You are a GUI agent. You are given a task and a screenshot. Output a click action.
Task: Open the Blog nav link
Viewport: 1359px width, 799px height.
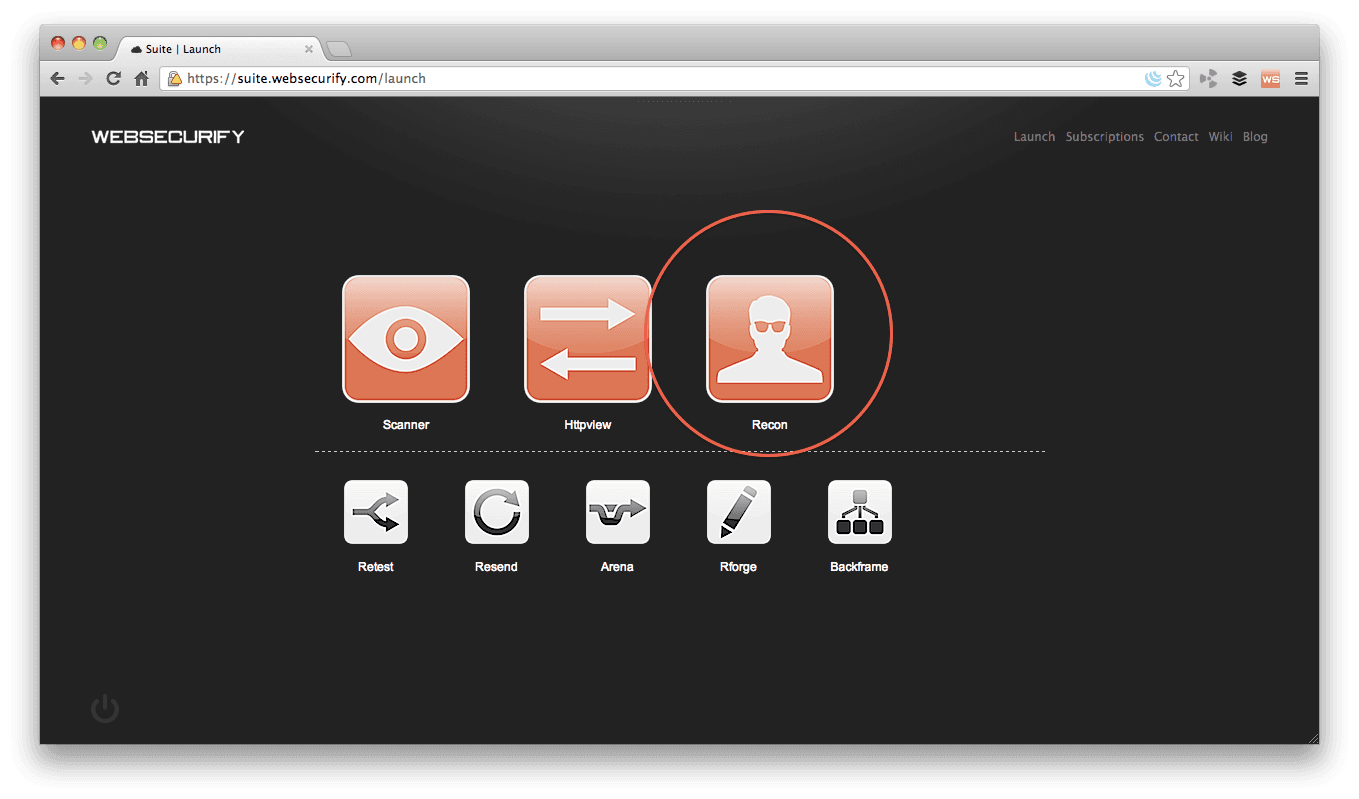(x=1255, y=137)
